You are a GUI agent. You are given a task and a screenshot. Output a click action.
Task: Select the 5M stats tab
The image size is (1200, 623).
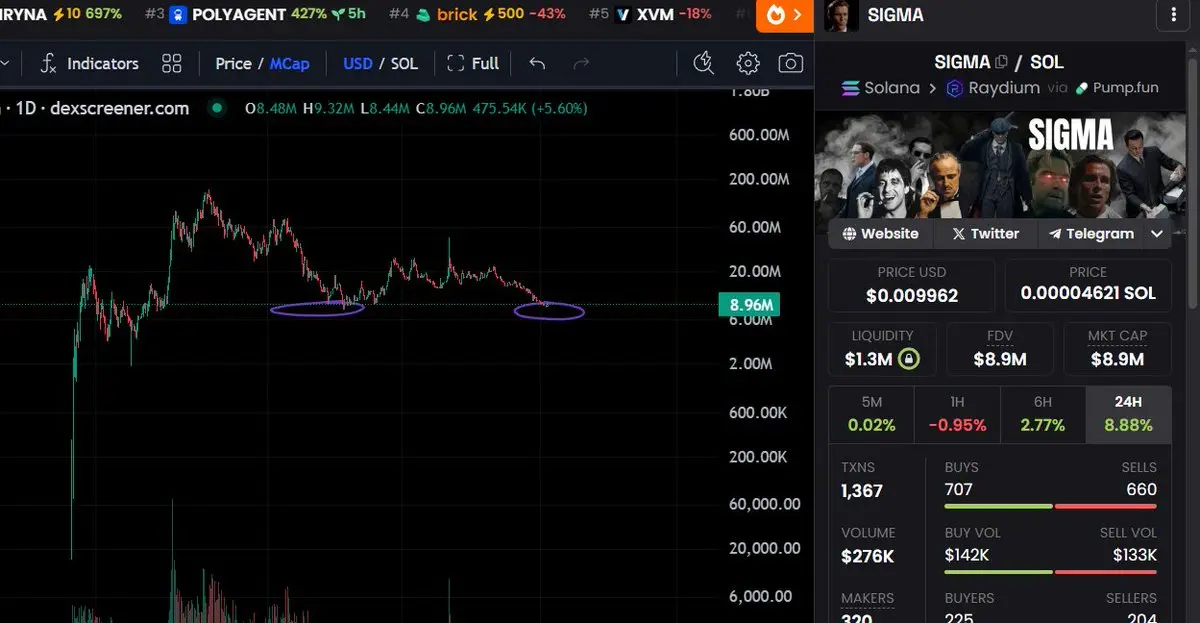tap(871, 415)
